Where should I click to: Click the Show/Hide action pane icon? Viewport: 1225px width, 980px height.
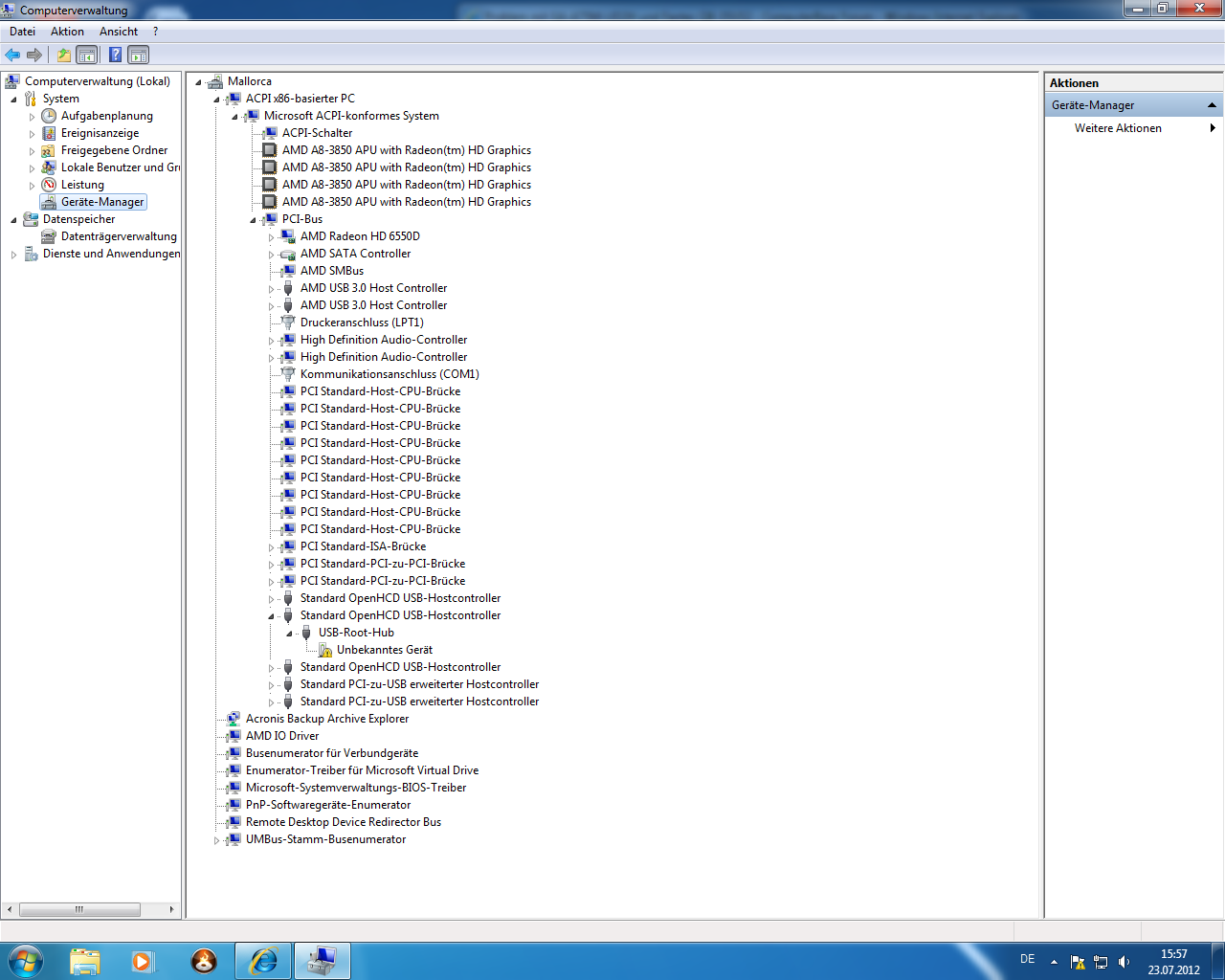pos(139,55)
